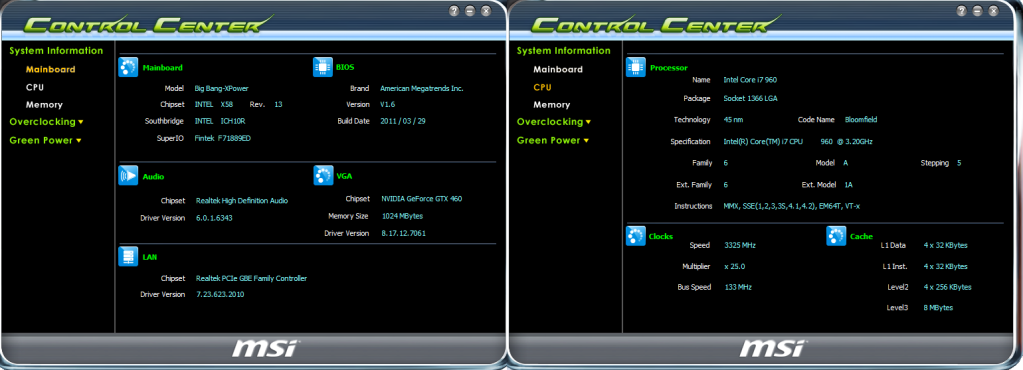Click the MSI logo in left window

pyautogui.click(x=265, y=348)
